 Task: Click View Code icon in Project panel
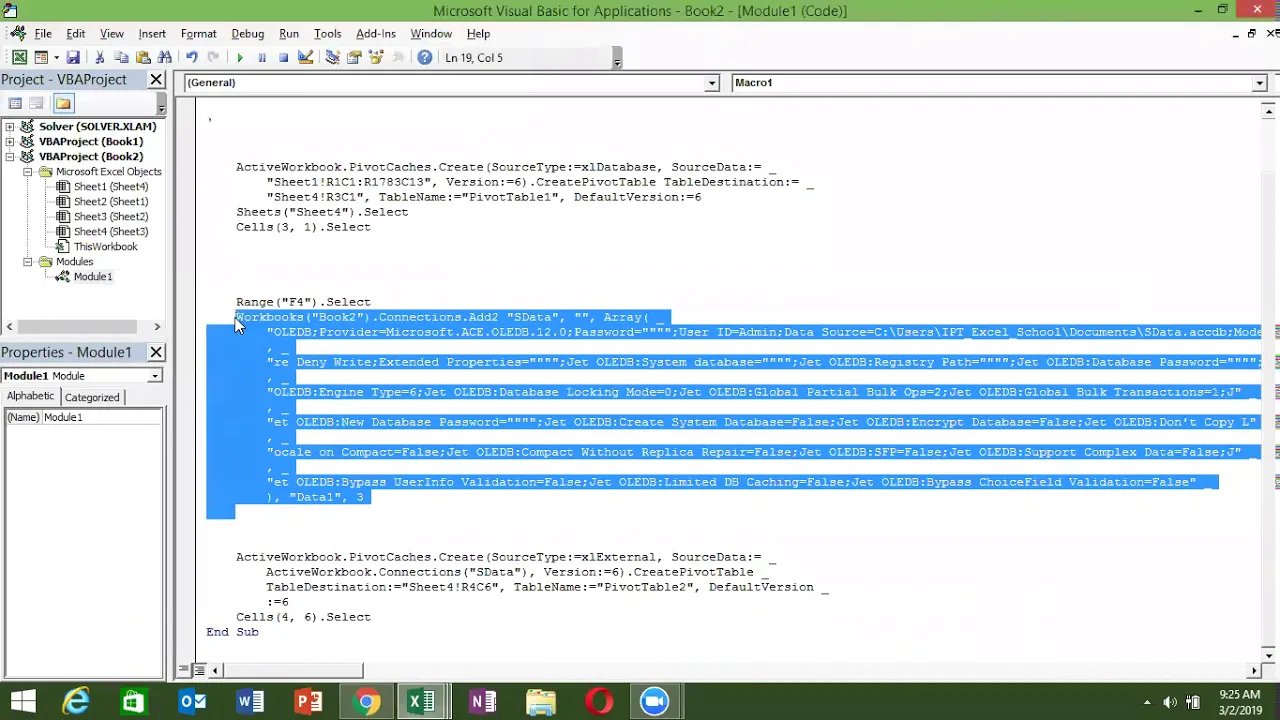click(x=15, y=103)
